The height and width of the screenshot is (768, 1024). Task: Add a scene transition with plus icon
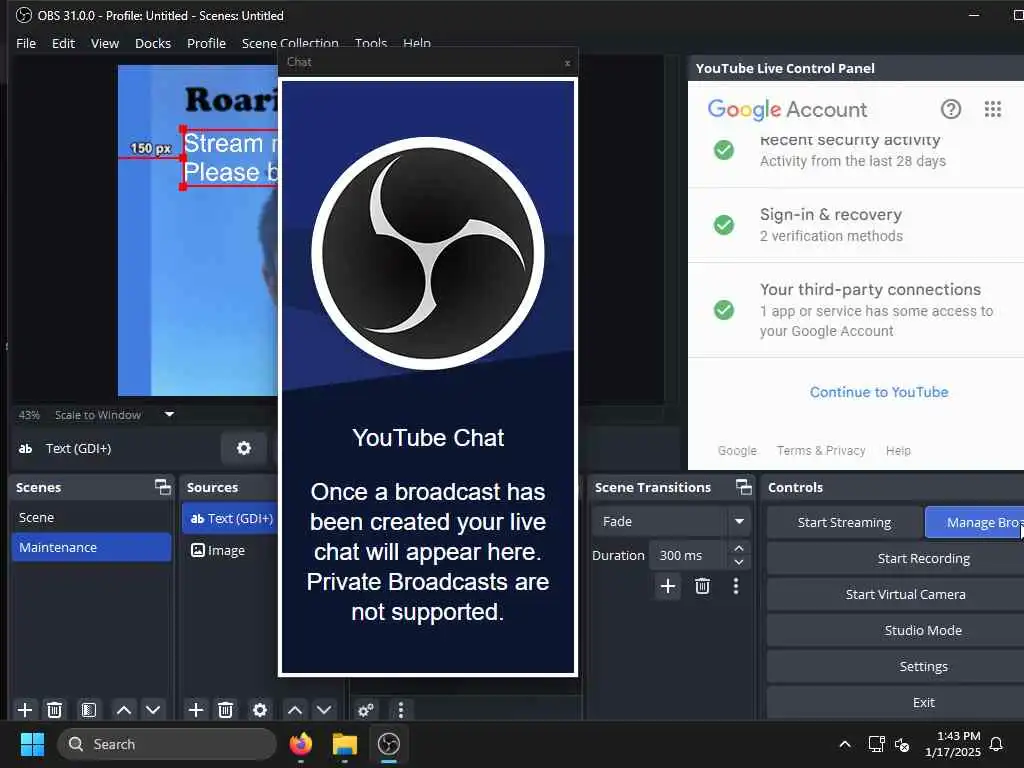pos(667,586)
